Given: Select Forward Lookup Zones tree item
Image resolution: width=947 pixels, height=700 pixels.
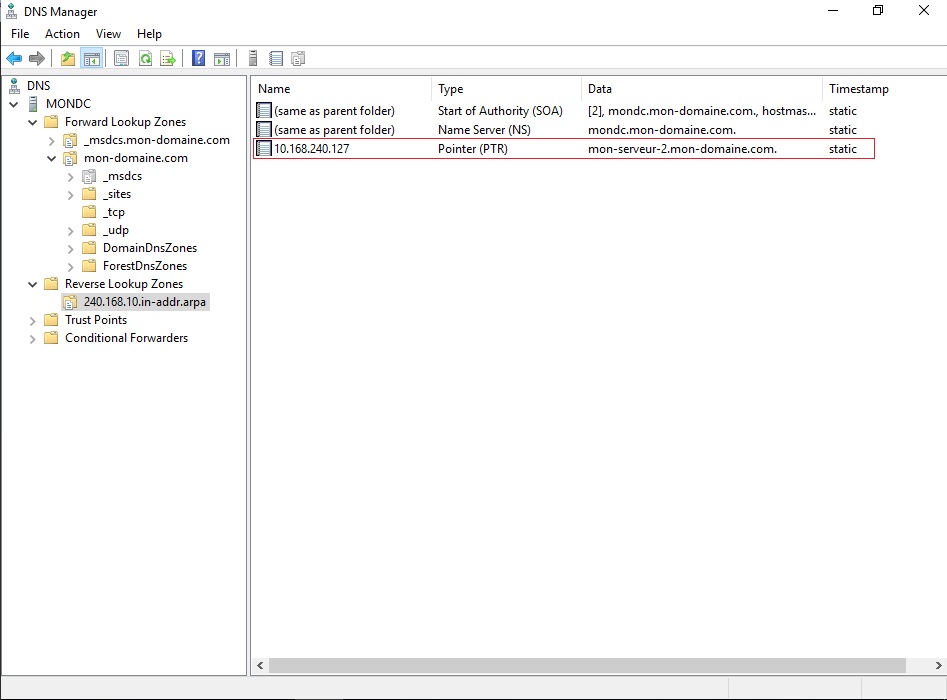Looking at the screenshot, I should click(126, 122).
